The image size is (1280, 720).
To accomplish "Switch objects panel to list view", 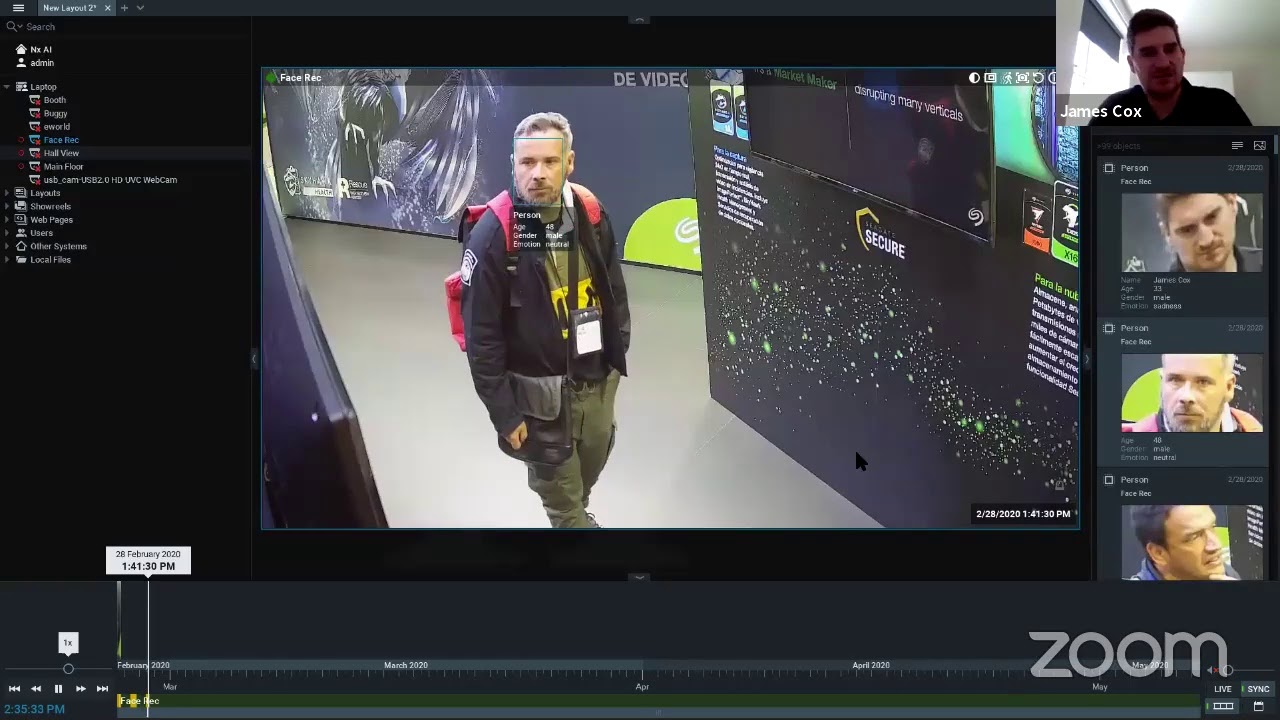I will [1237, 146].
